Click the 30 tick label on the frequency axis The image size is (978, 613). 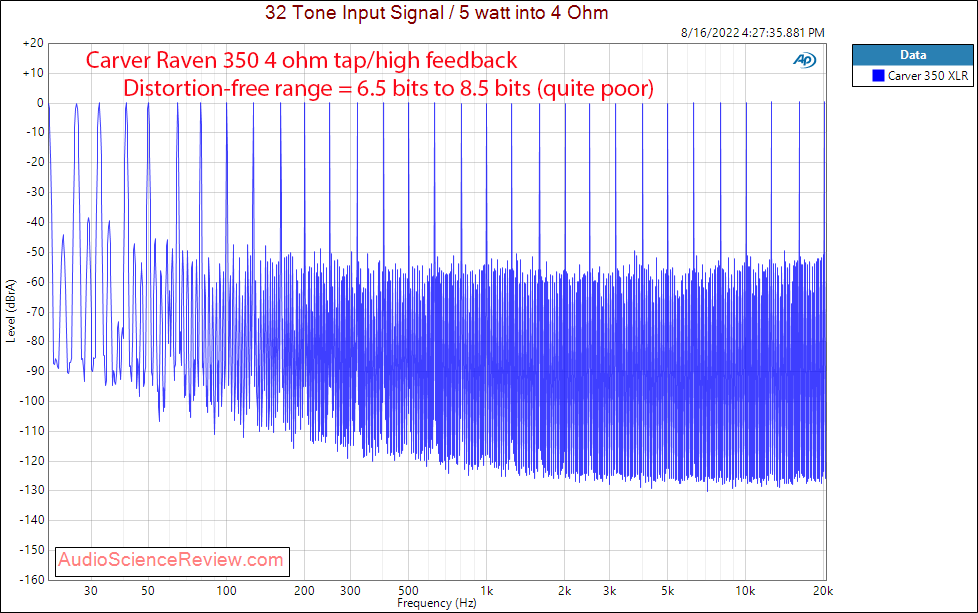point(91,591)
